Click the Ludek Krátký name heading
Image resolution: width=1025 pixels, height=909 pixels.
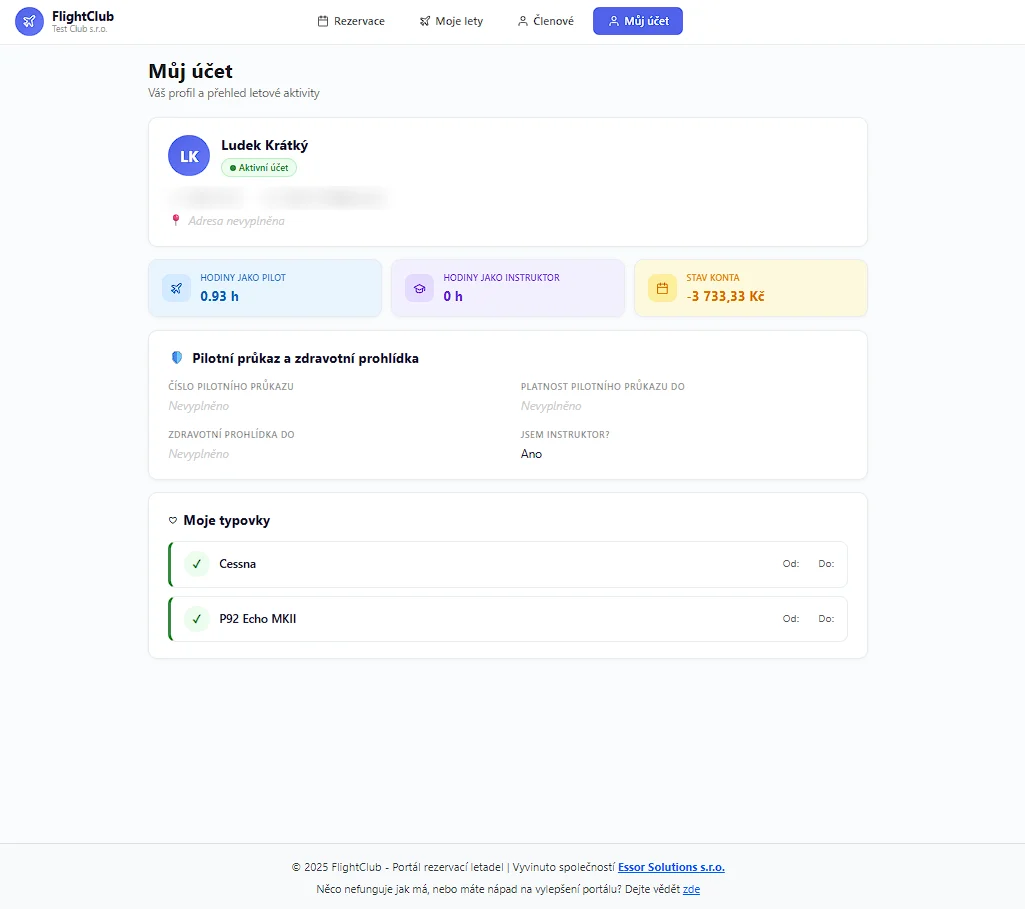point(265,145)
